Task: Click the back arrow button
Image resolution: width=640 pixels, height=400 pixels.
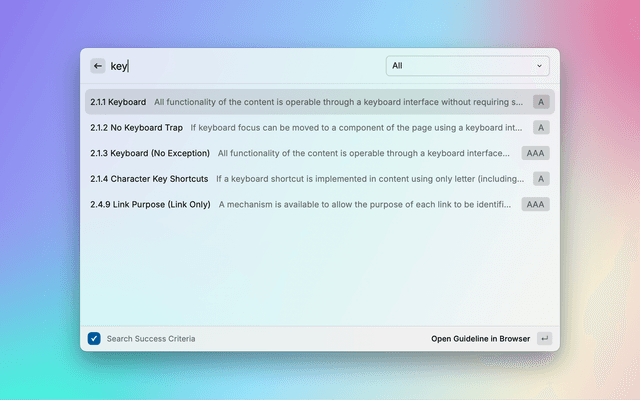Action: [x=97, y=66]
